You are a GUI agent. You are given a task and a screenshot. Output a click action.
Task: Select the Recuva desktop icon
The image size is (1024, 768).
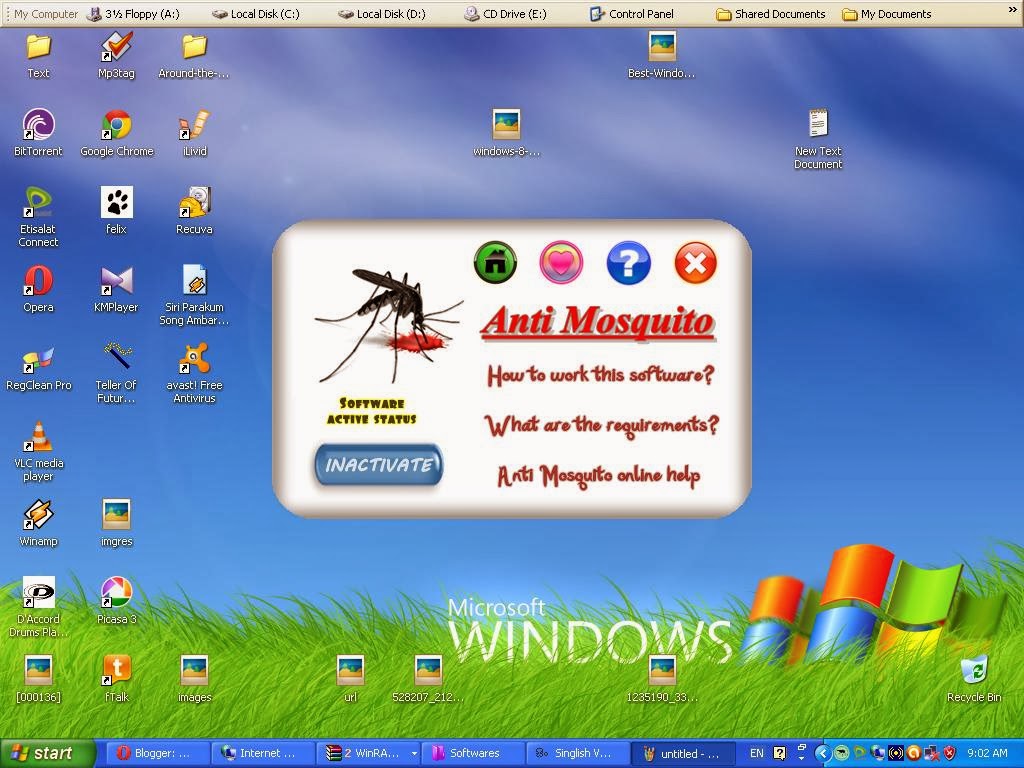click(194, 211)
